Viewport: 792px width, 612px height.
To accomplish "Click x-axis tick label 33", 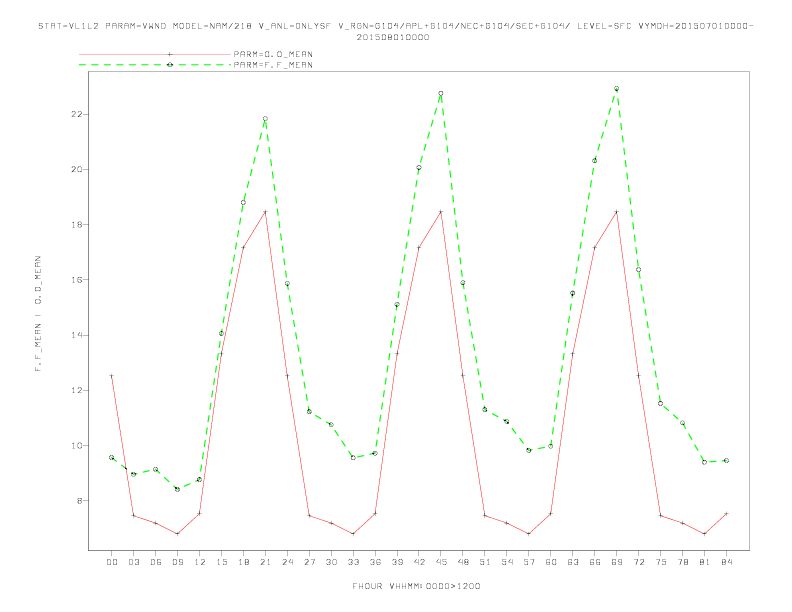I will pos(353,562).
